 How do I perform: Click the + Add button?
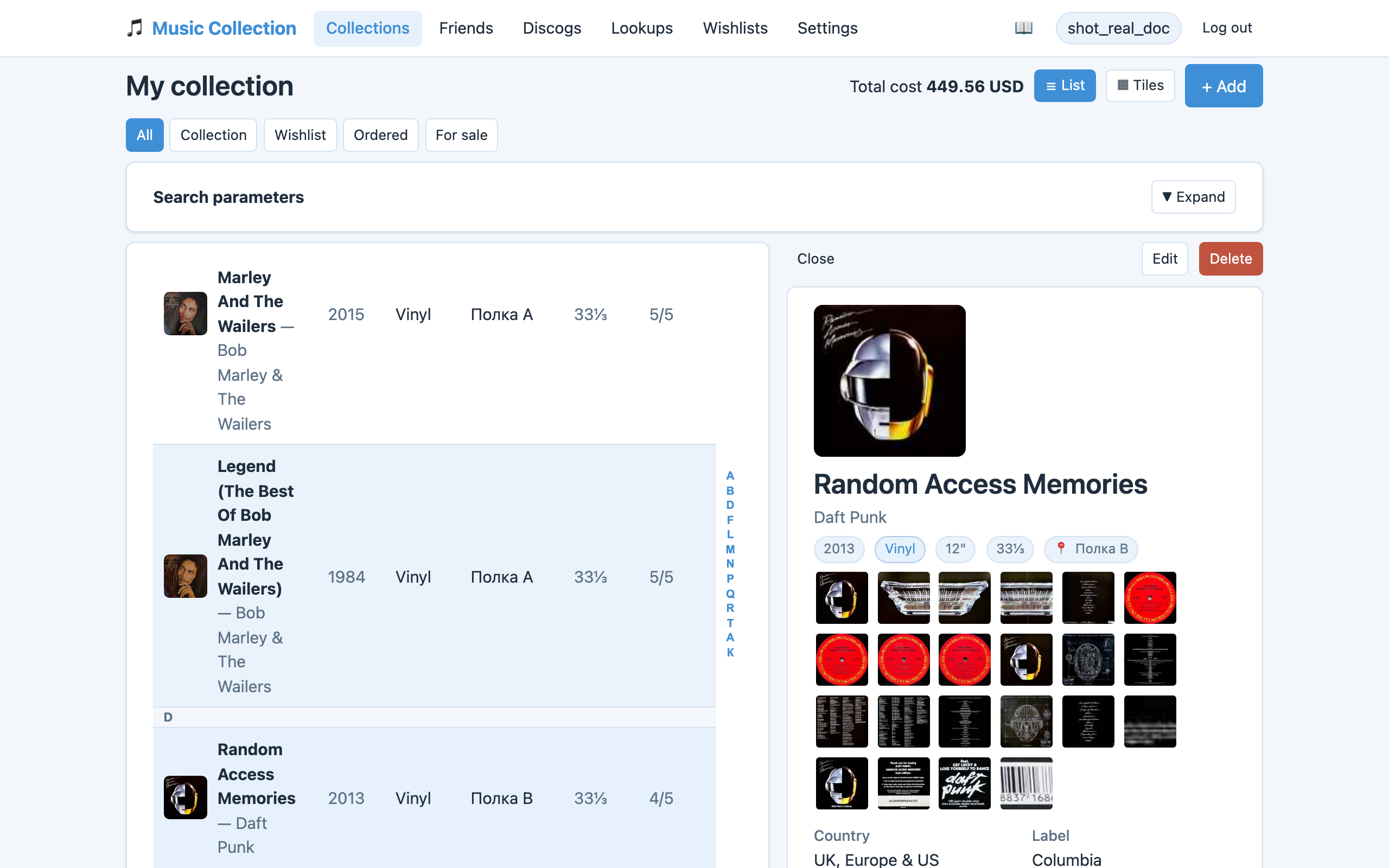point(1224,86)
